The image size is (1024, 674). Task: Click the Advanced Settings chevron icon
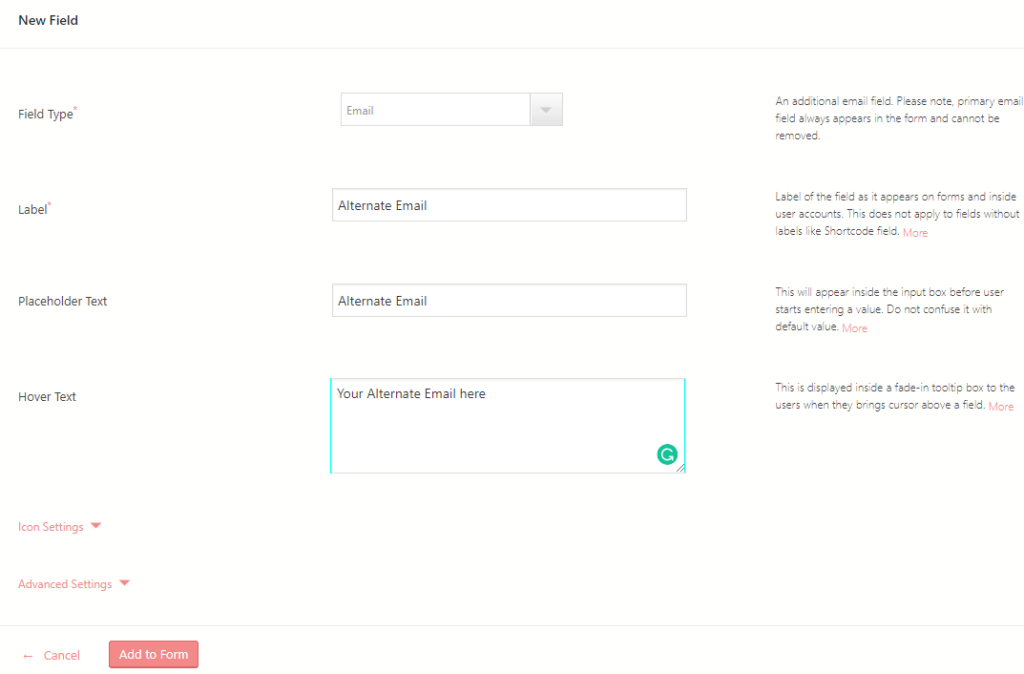(x=124, y=582)
